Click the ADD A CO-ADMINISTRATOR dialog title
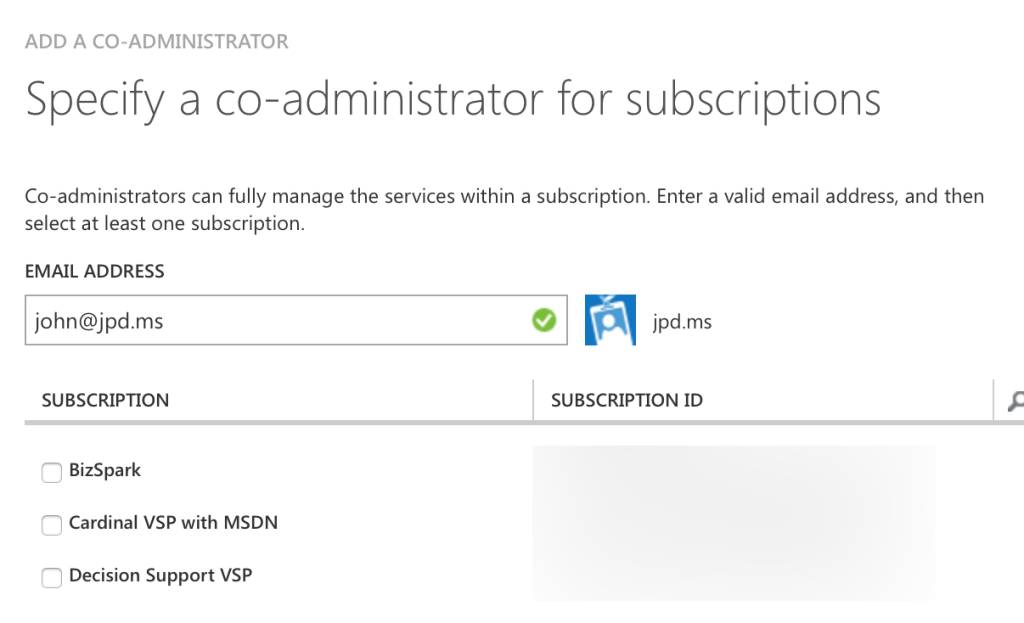 pyautogui.click(x=157, y=42)
